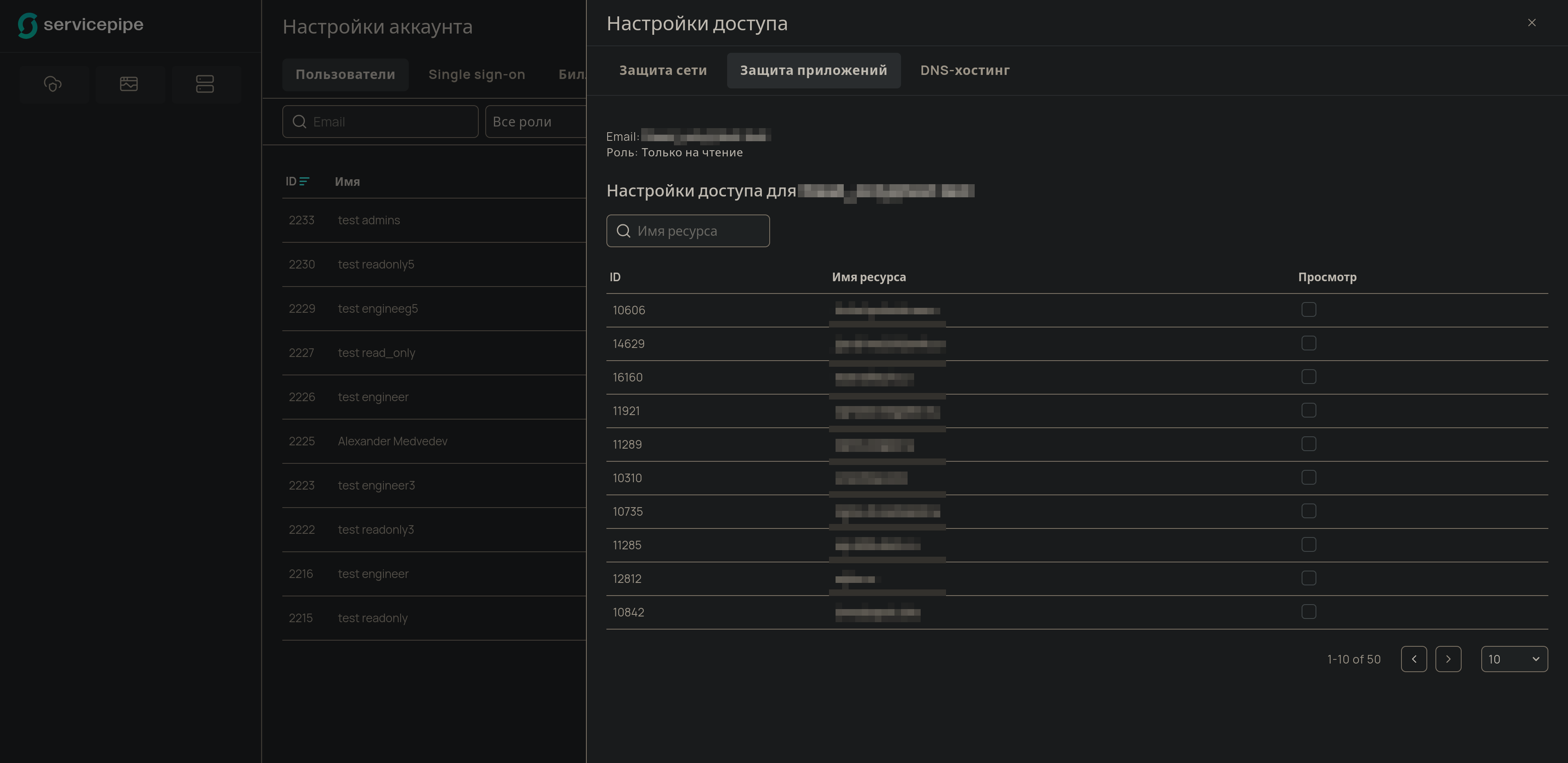Click inside the Имя ресурса search field
Screen dimensions: 1568x763
[x=688, y=231]
